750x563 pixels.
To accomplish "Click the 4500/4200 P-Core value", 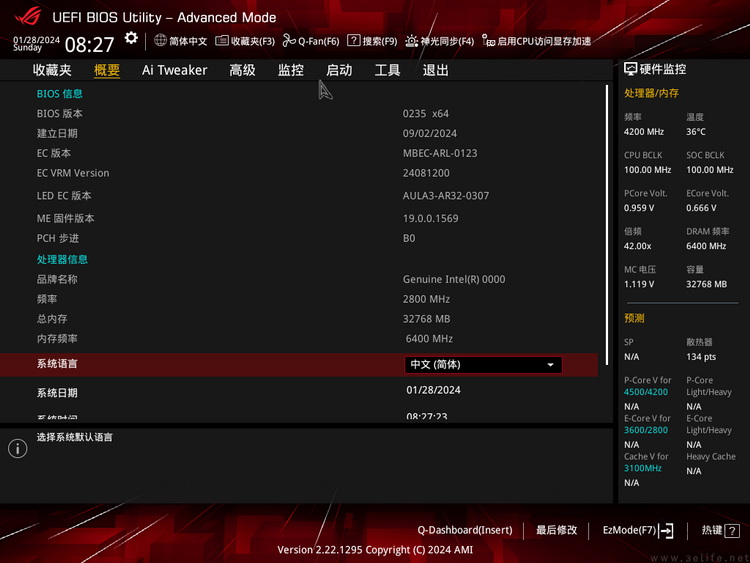I will 645,392.
